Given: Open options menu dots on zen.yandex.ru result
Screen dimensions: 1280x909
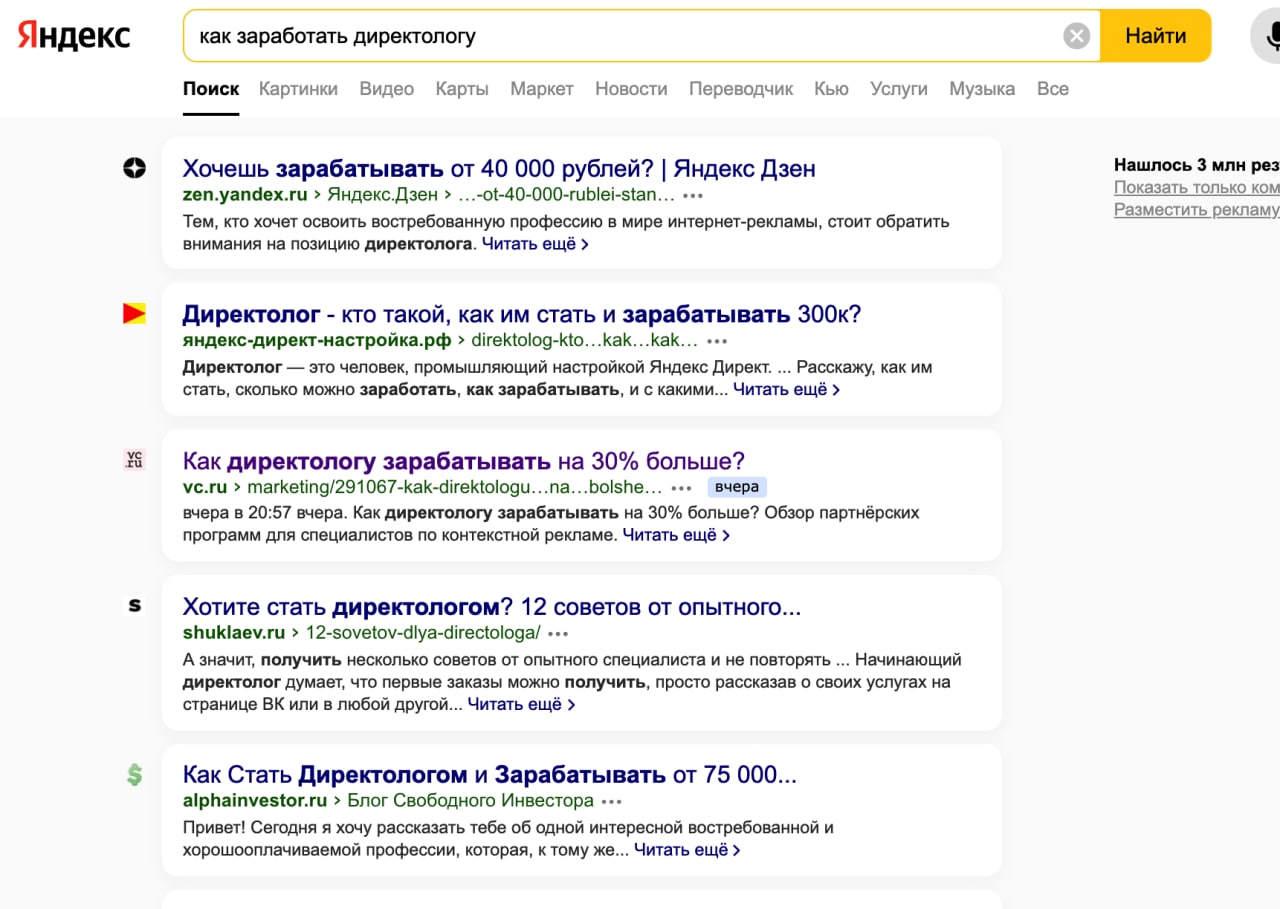Looking at the screenshot, I should point(693,196).
